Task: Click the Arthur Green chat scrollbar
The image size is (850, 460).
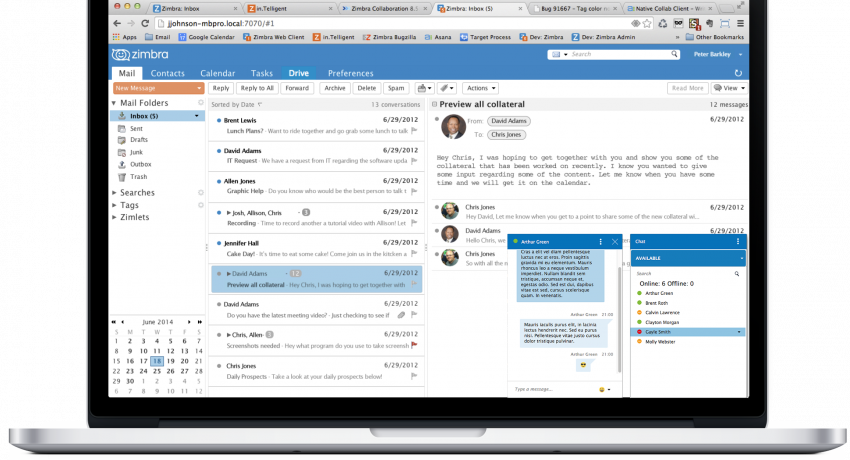Action: coord(620,320)
